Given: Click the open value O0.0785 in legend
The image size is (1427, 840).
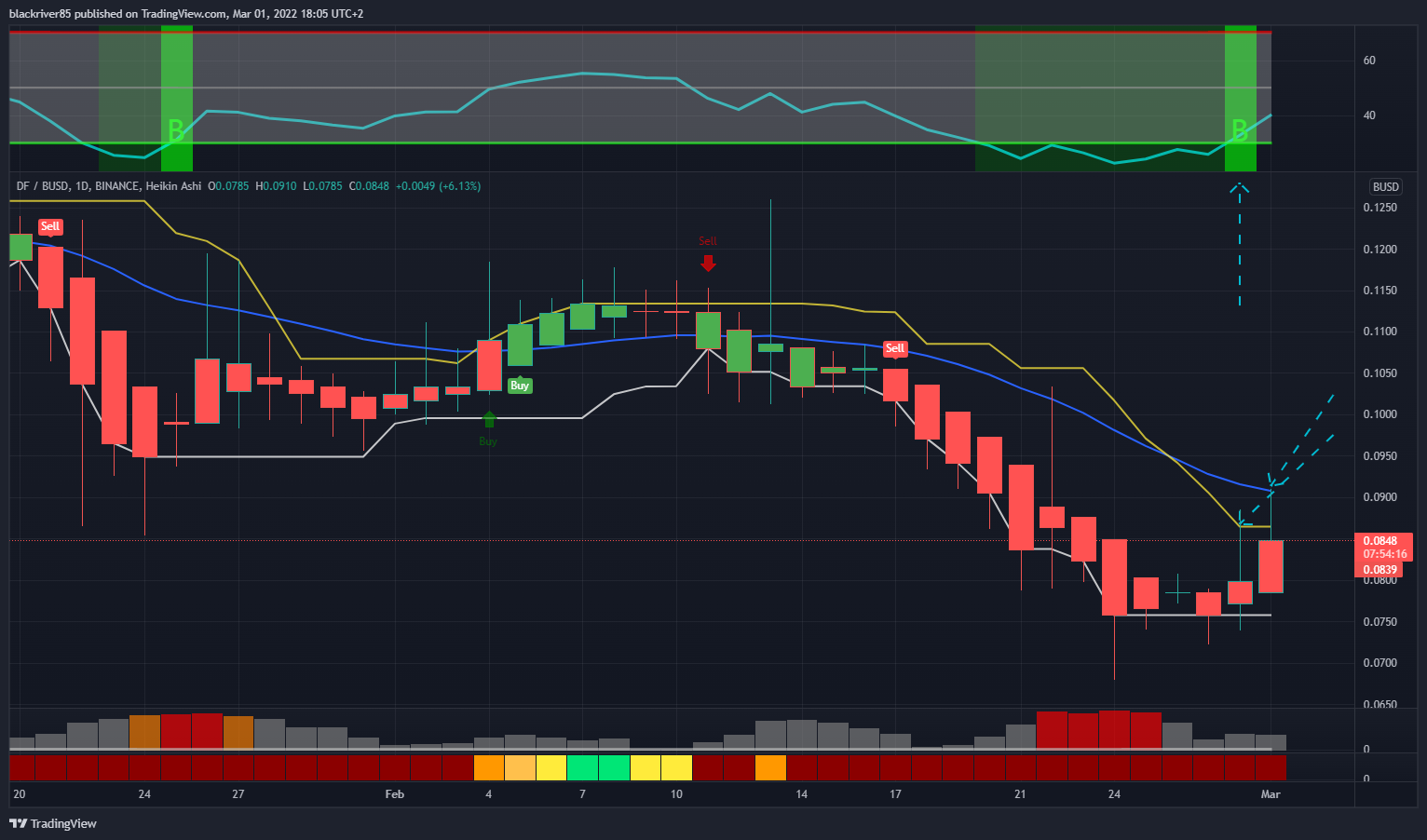Looking at the screenshot, I should point(228,186).
